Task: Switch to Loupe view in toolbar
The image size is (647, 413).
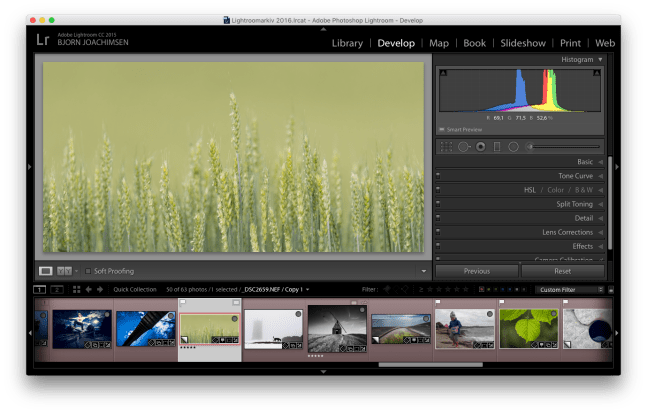Action: tap(45, 271)
